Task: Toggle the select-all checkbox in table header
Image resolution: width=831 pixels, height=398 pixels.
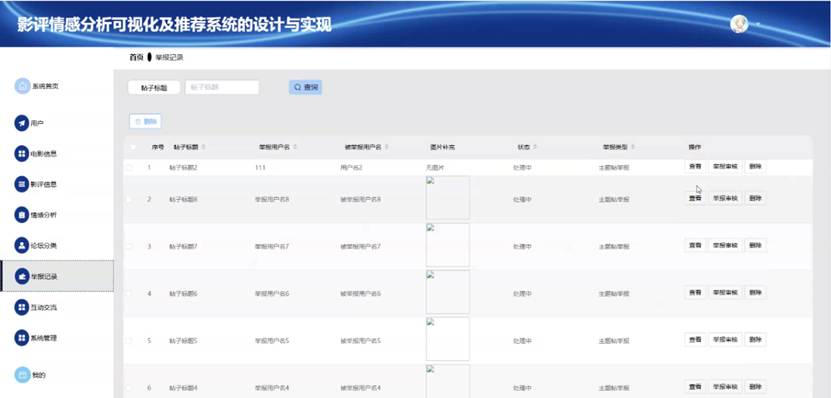Action: (x=132, y=147)
